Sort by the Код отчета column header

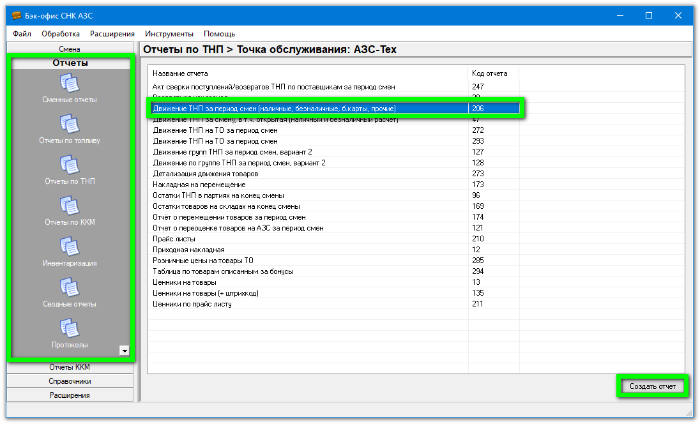click(490, 74)
